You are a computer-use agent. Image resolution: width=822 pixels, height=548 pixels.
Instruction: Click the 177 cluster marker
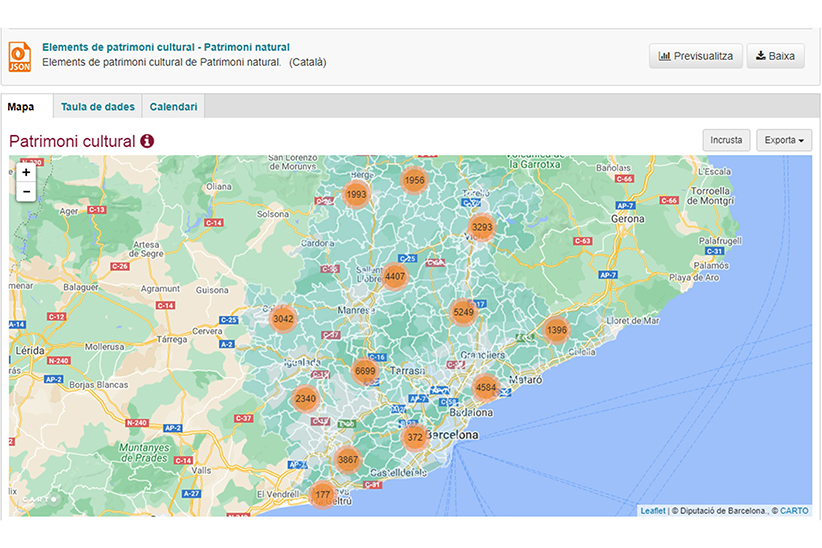[x=322, y=495]
